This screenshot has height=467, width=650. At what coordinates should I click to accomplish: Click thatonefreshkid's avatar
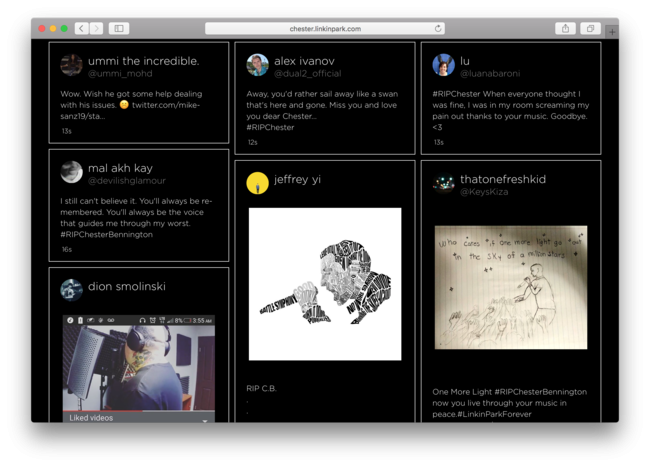444,183
